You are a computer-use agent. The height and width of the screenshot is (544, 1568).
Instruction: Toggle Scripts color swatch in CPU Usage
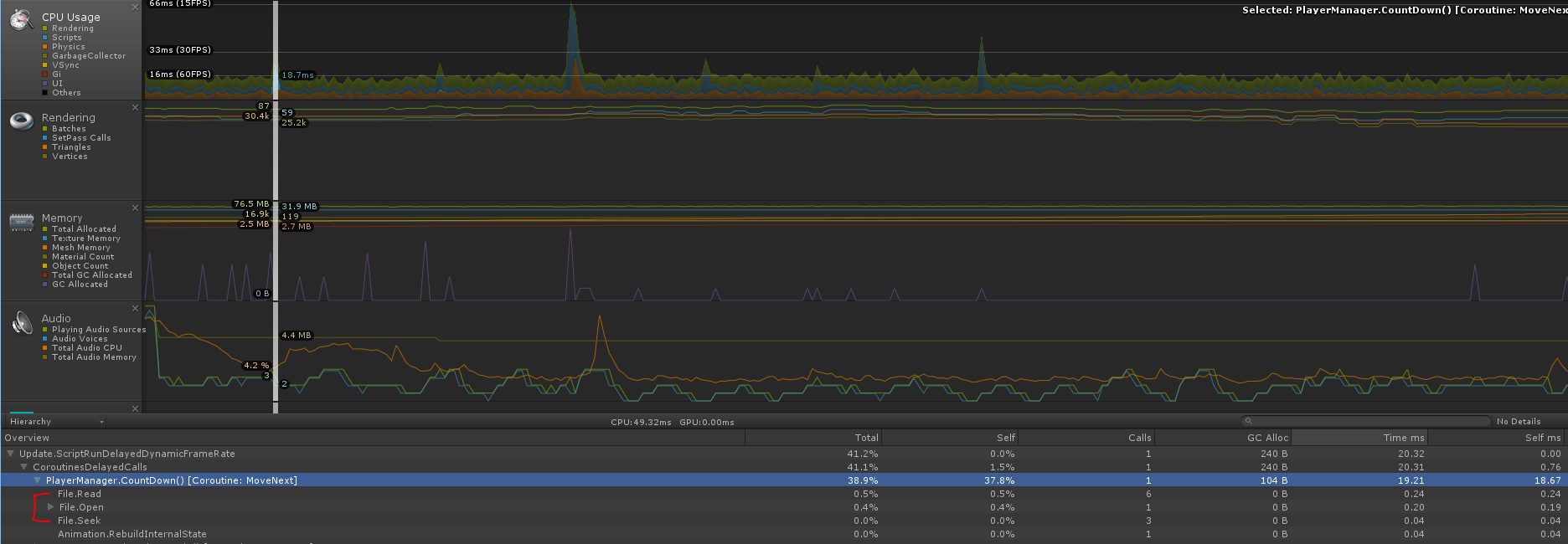(45, 38)
